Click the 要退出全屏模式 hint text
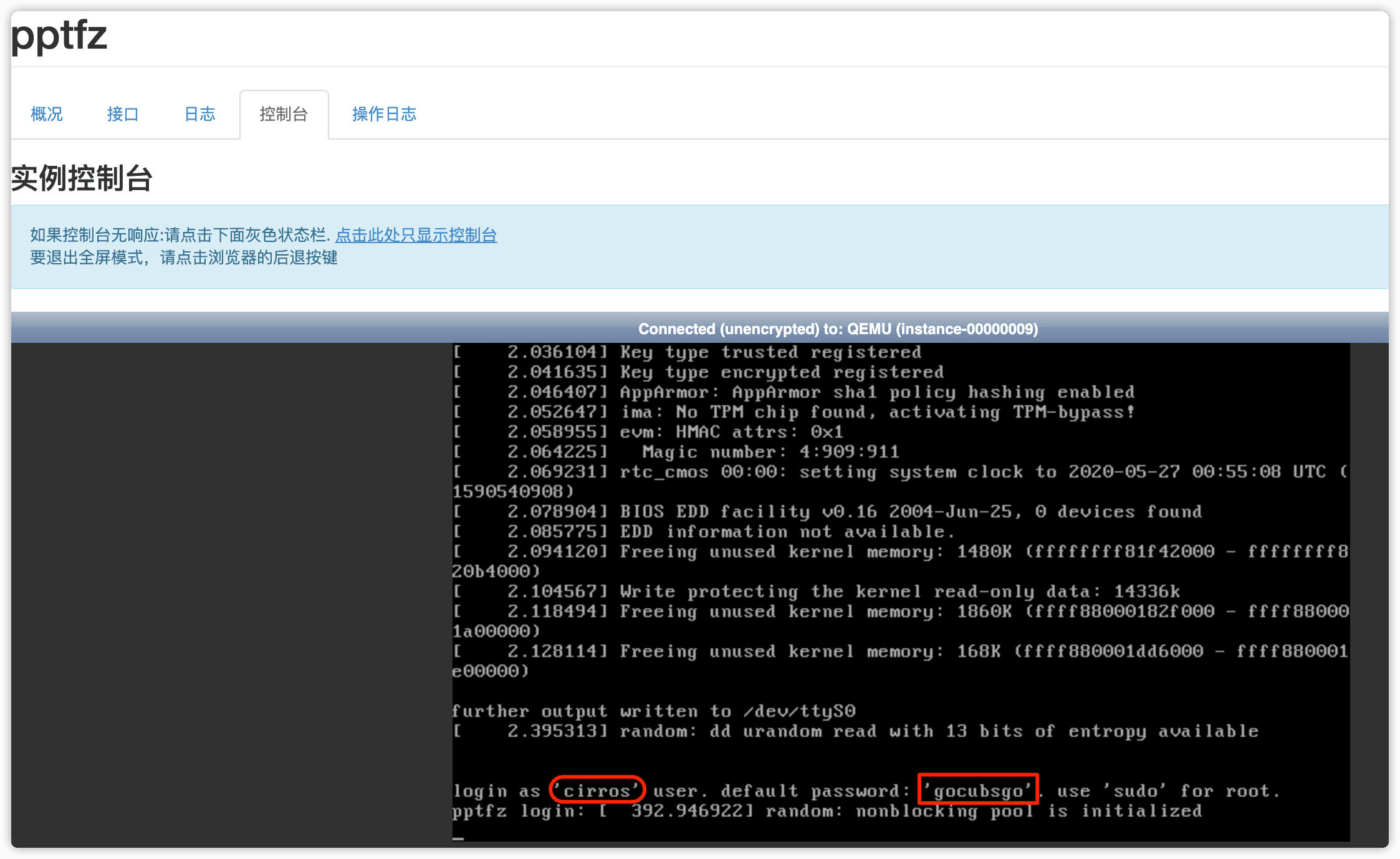This screenshot has width=1400, height=859. tap(184, 257)
